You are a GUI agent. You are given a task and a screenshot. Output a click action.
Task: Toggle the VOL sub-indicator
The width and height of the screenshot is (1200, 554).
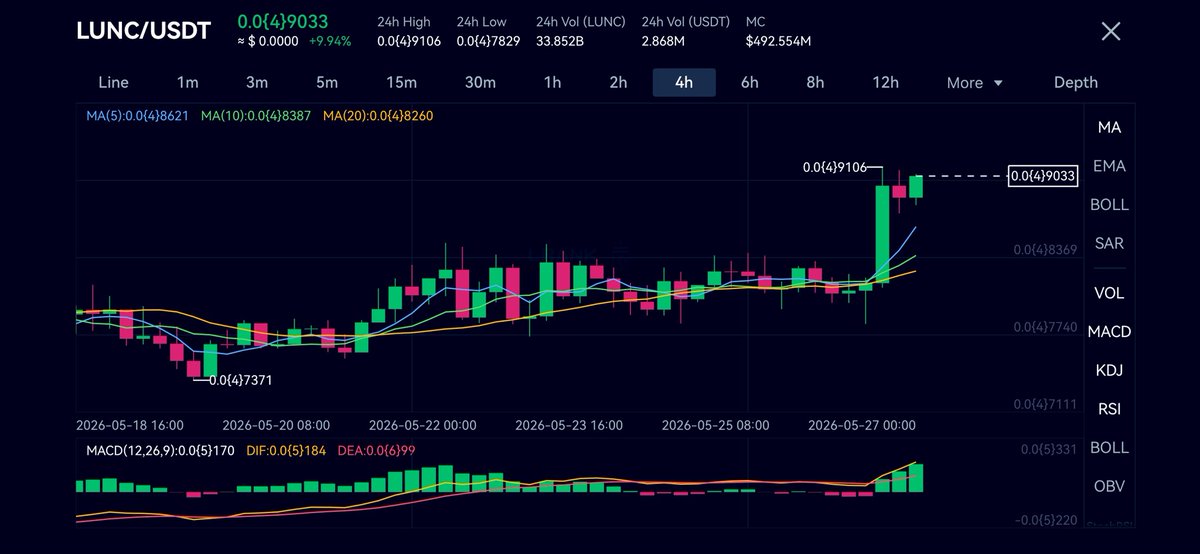point(1109,293)
